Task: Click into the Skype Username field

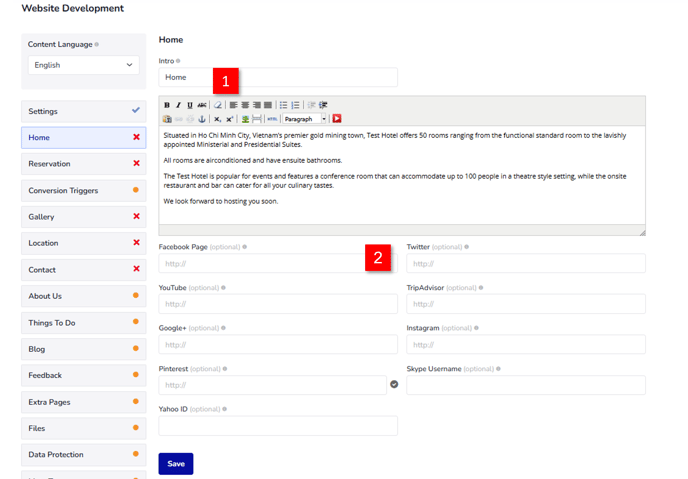Action: [526, 385]
